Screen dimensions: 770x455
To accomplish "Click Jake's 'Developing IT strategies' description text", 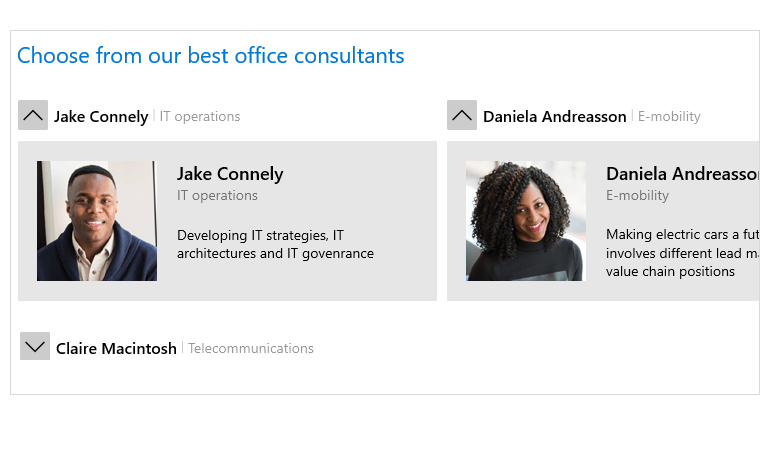I will pos(275,244).
